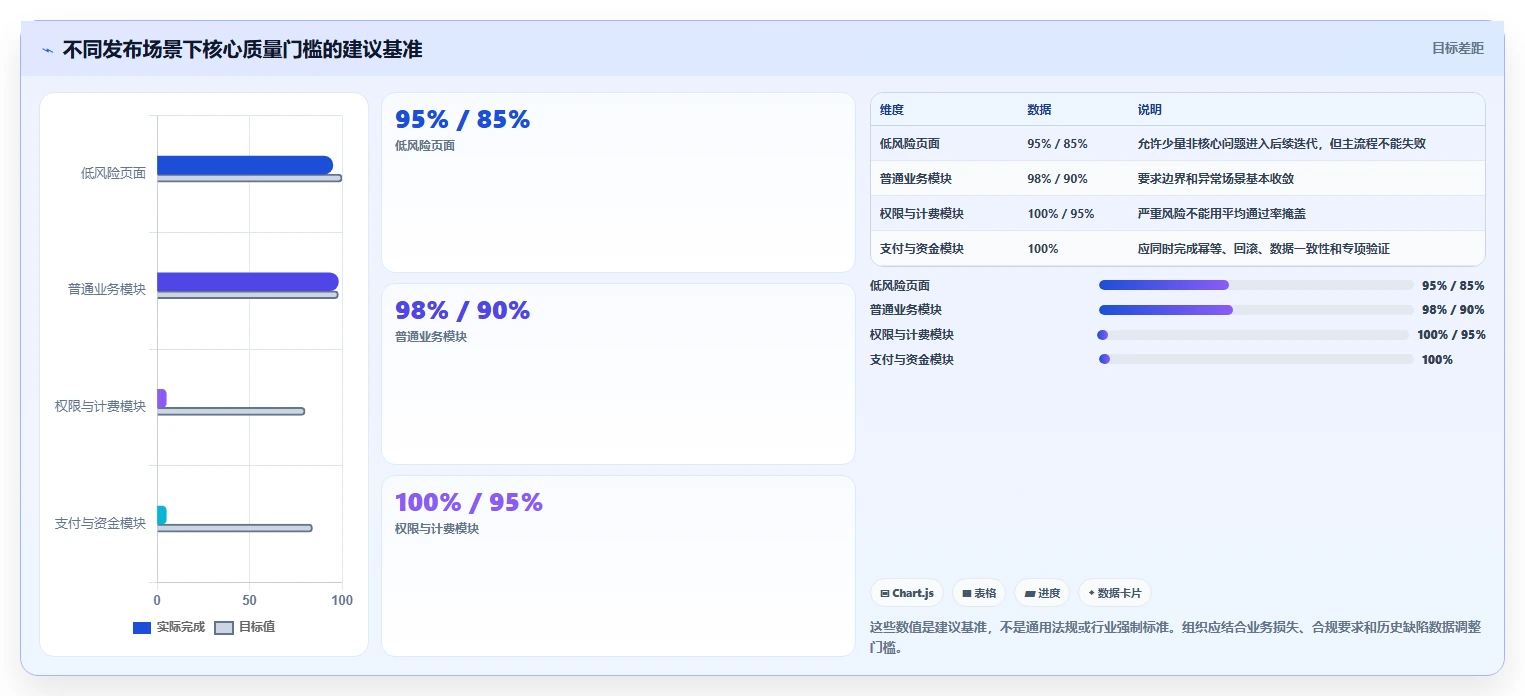Screen dimensions: 1525x696
Task: Click the 数据卡片 tag star icon
Action: pos(1091,593)
